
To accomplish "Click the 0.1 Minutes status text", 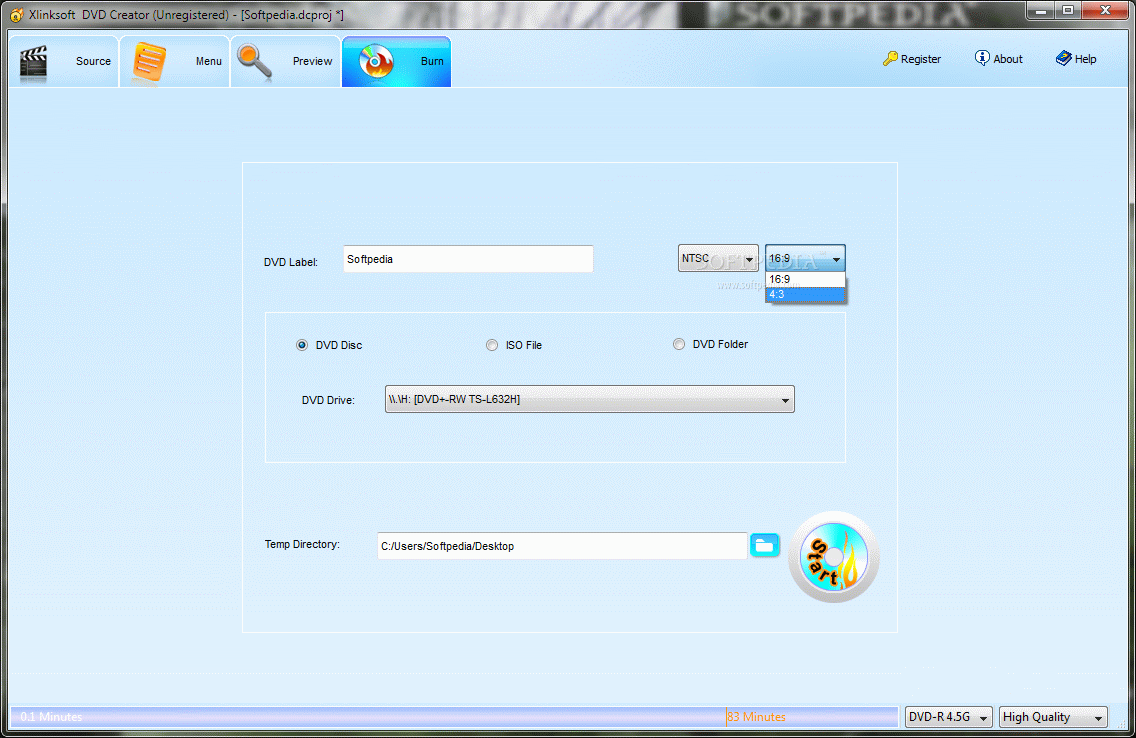I will point(51,717).
